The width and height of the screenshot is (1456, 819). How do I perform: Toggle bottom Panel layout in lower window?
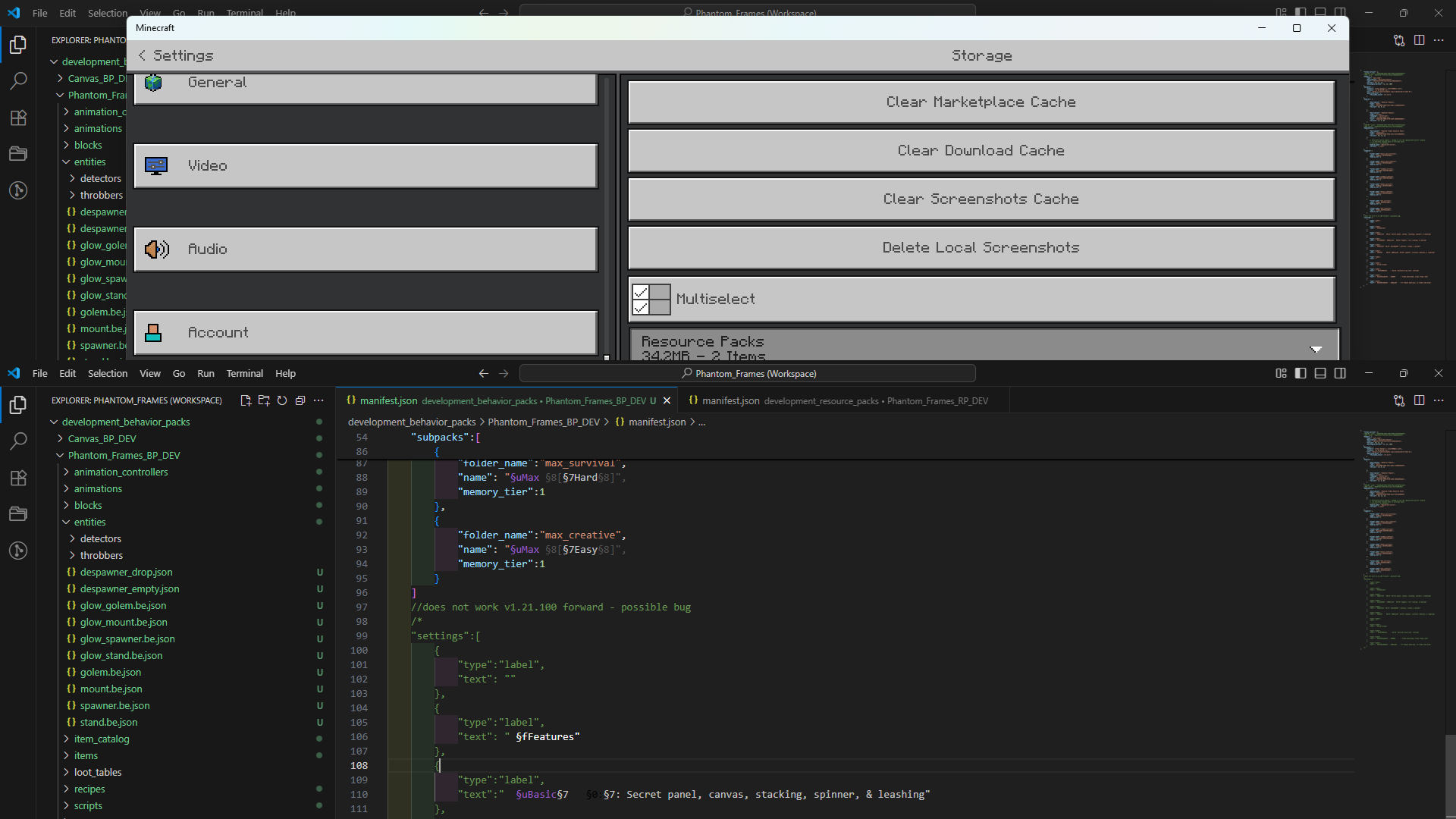(x=1320, y=373)
